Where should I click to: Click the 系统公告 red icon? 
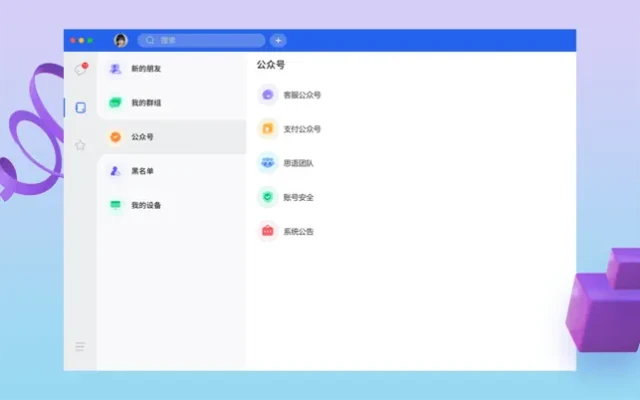pyautogui.click(x=267, y=231)
